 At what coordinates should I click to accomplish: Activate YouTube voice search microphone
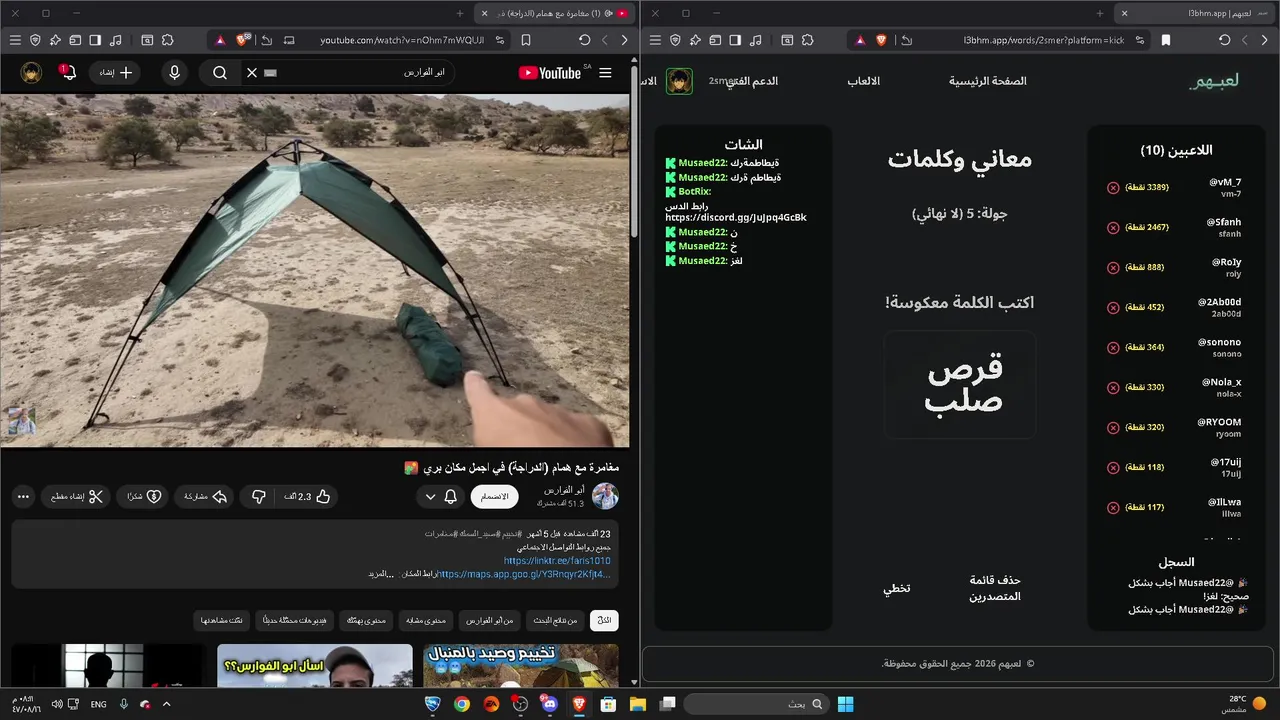tap(175, 73)
